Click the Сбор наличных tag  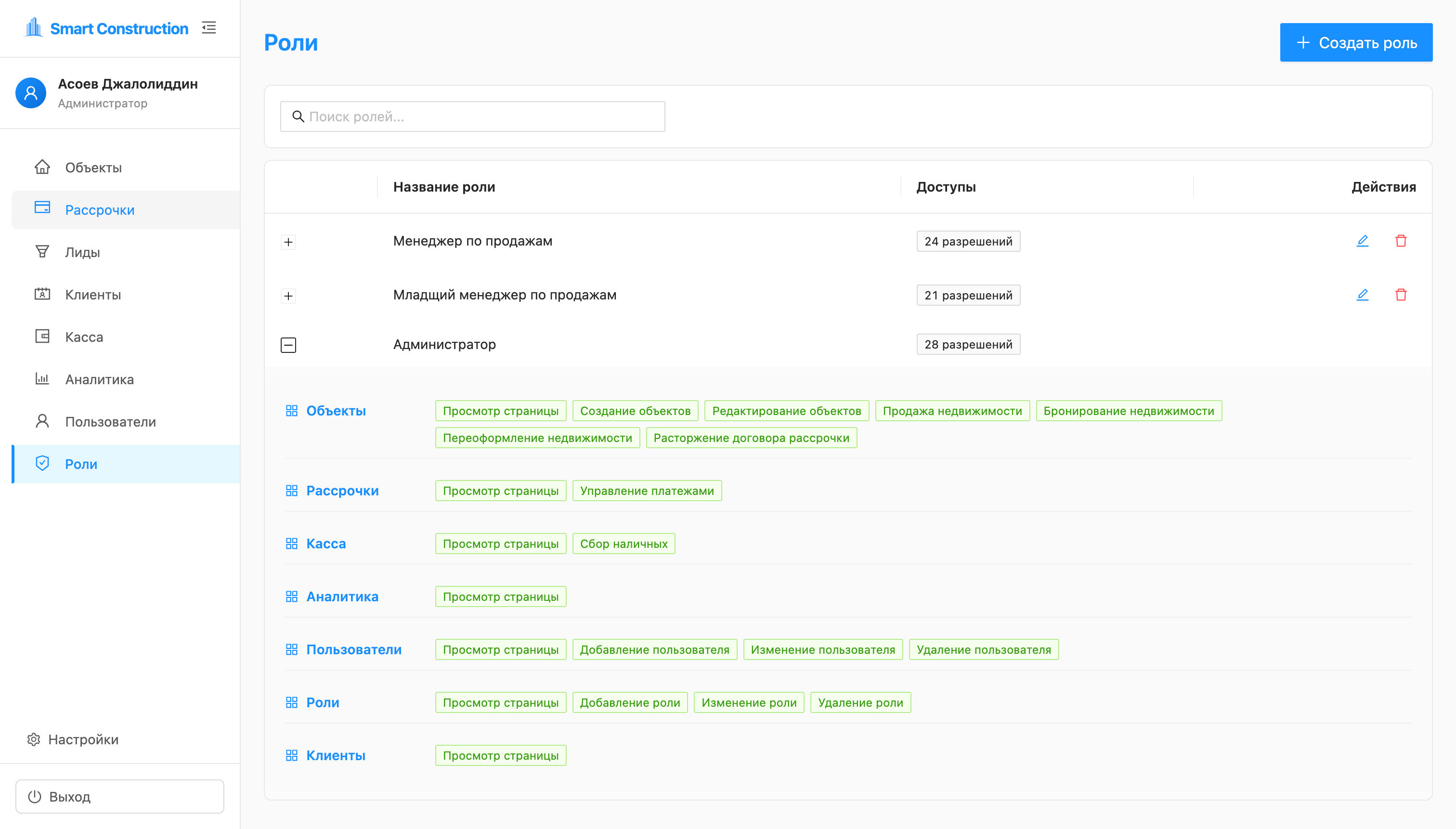coord(624,544)
